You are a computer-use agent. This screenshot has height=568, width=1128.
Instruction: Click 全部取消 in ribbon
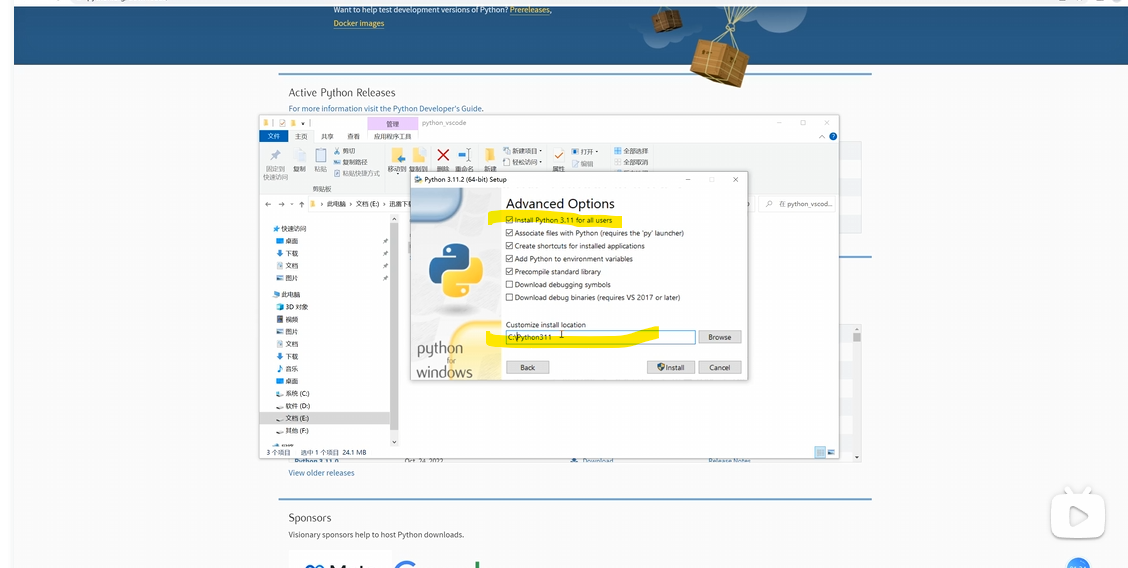(x=631, y=162)
